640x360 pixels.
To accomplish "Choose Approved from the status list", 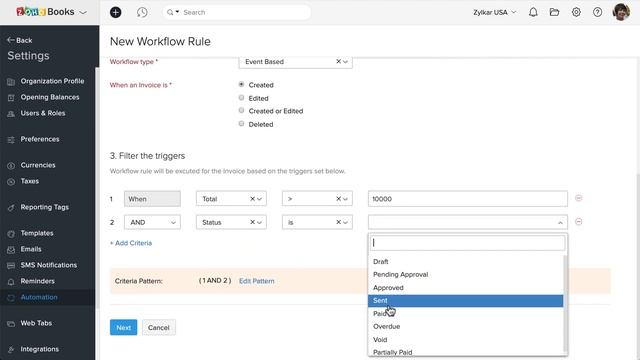I will point(465,288).
